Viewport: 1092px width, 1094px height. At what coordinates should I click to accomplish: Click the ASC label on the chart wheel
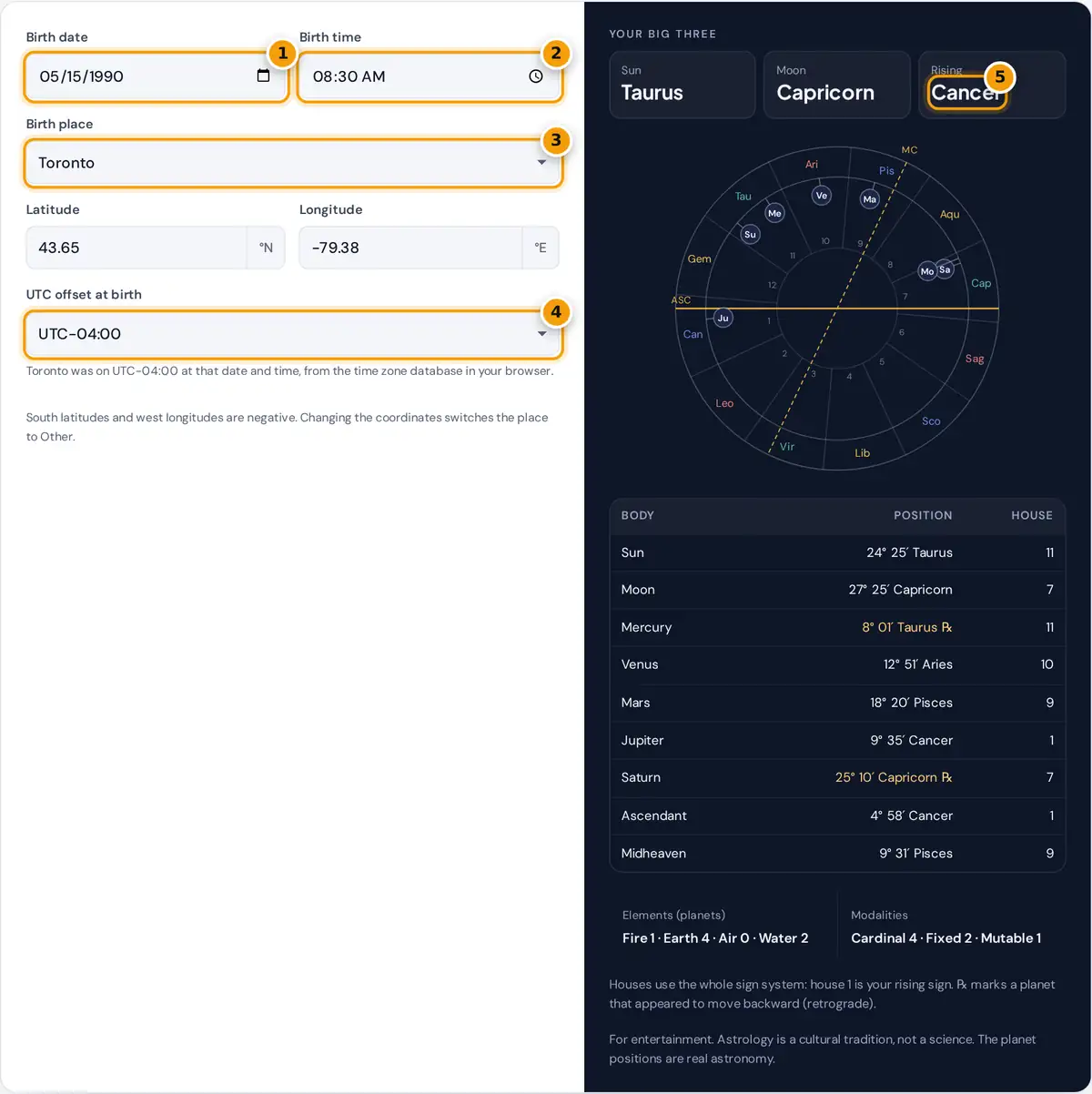(681, 299)
